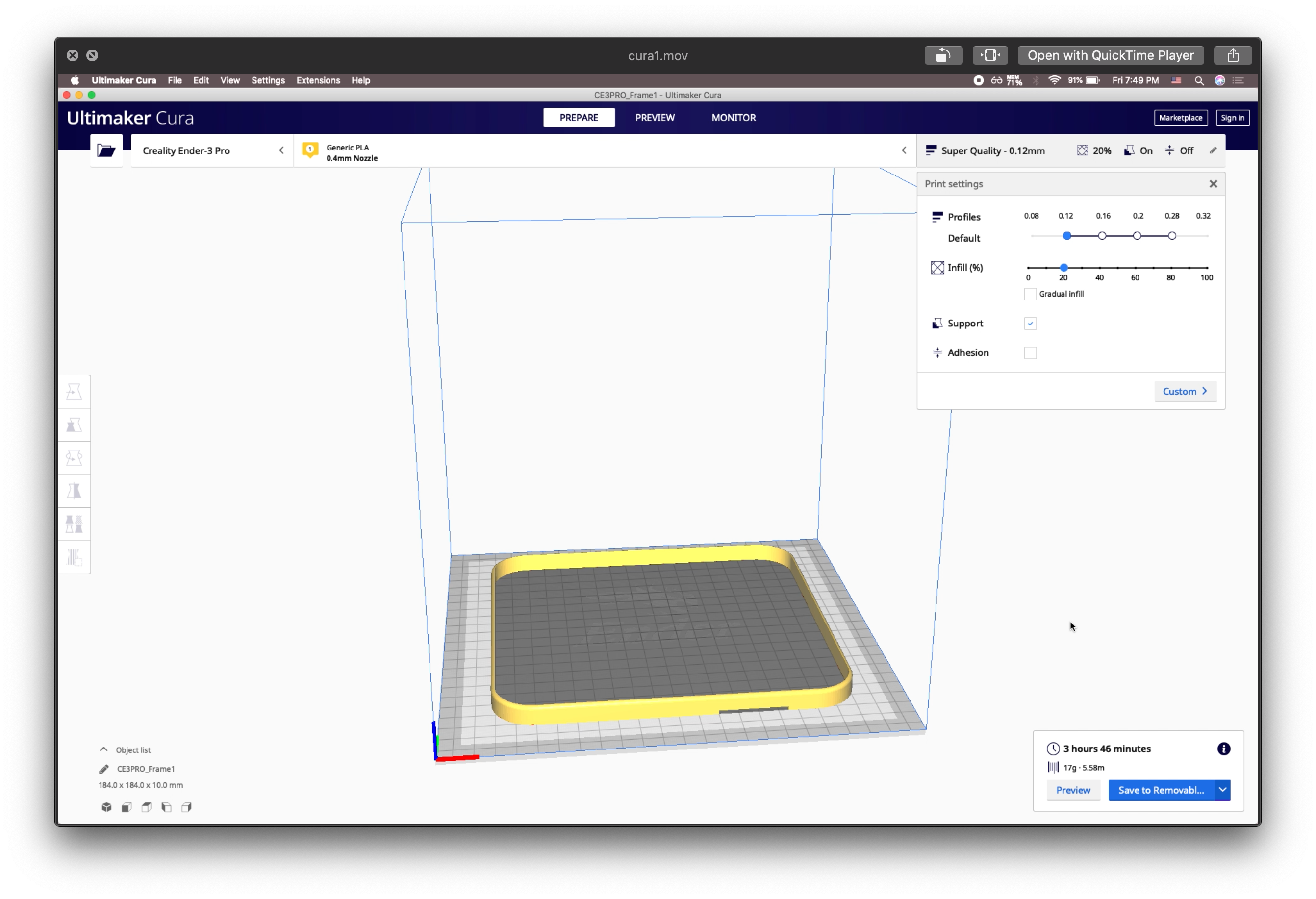The image size is (1316, 899).
Task: Open the Marketplace
Action: pyautogui.click(x=1180, y=118)
